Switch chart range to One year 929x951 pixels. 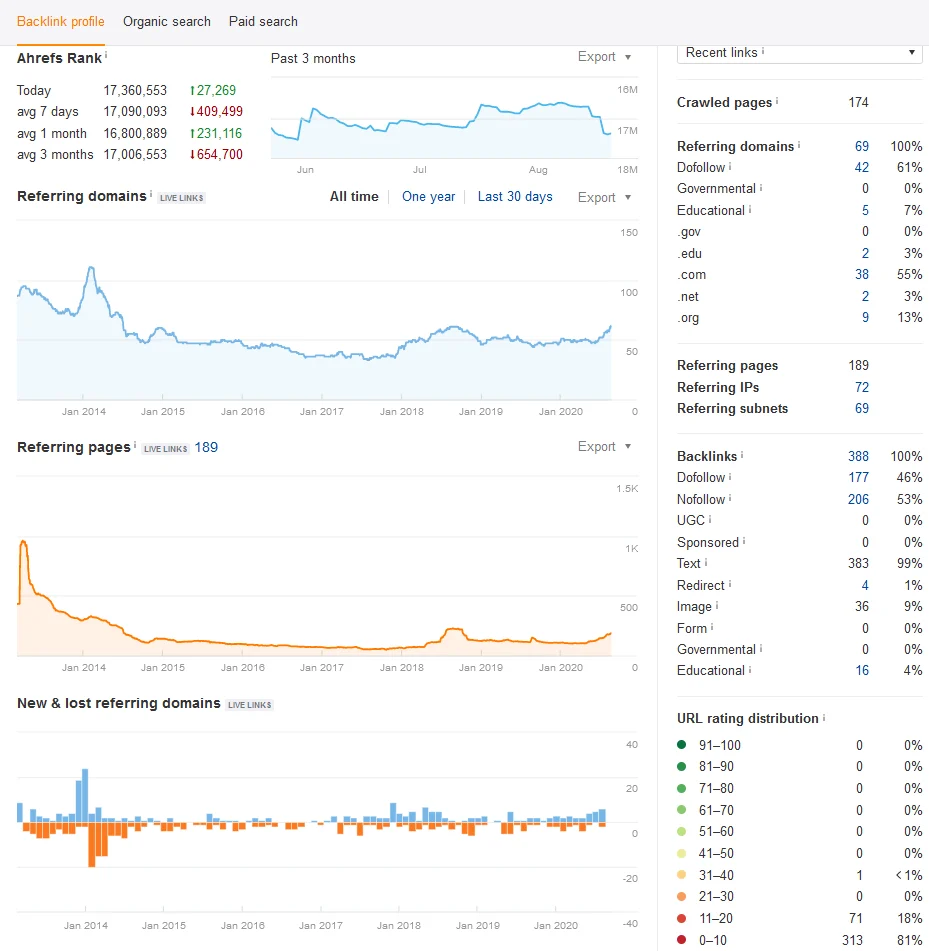click(428, 197)
